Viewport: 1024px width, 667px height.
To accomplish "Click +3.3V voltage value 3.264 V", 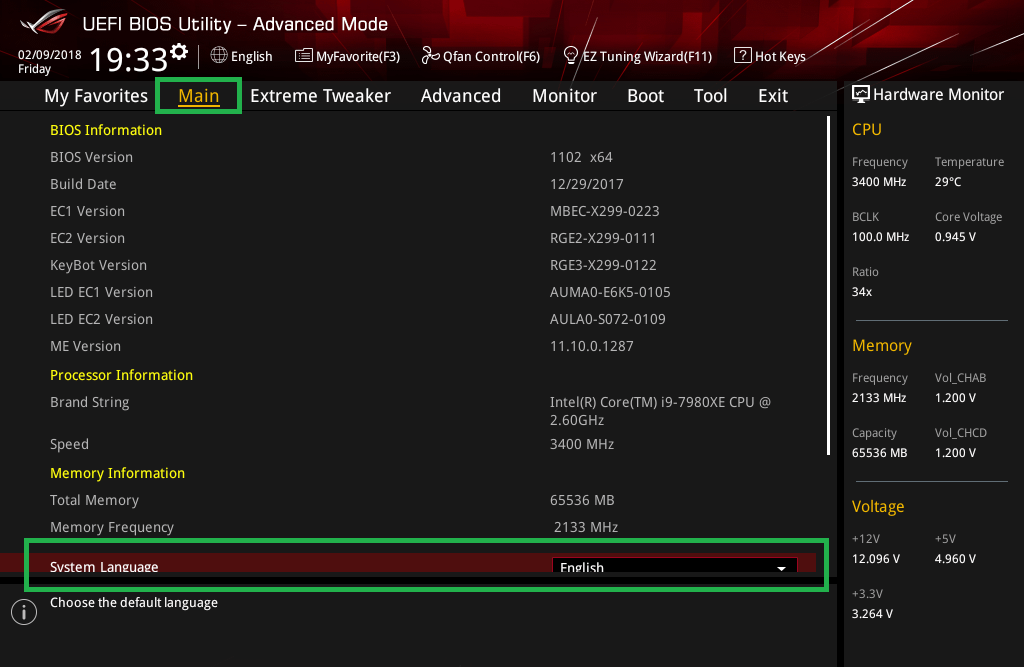I will [872, 614].
